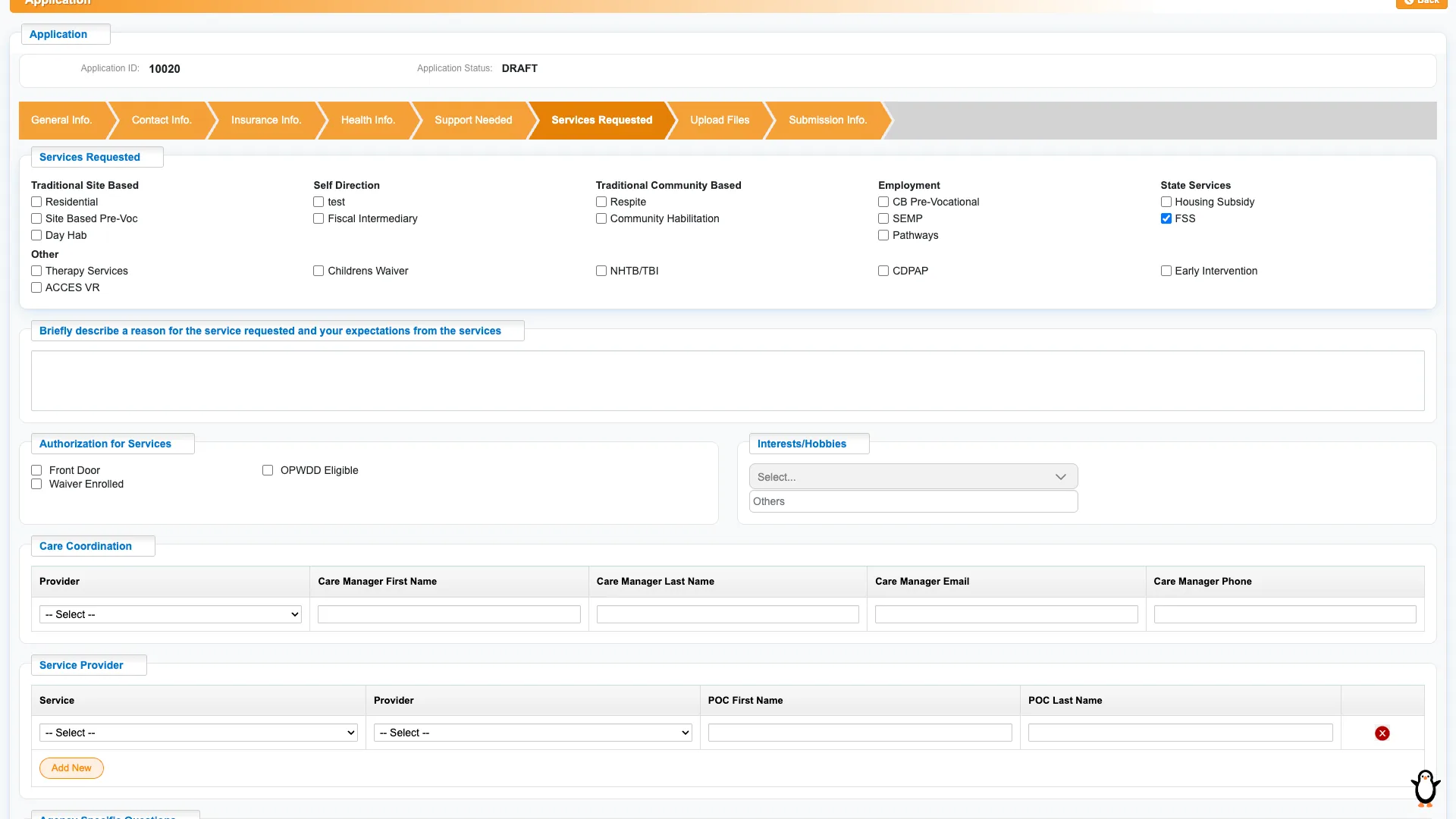
Task: Click the DRAFT application status text
Action: (x=519, y=68)
